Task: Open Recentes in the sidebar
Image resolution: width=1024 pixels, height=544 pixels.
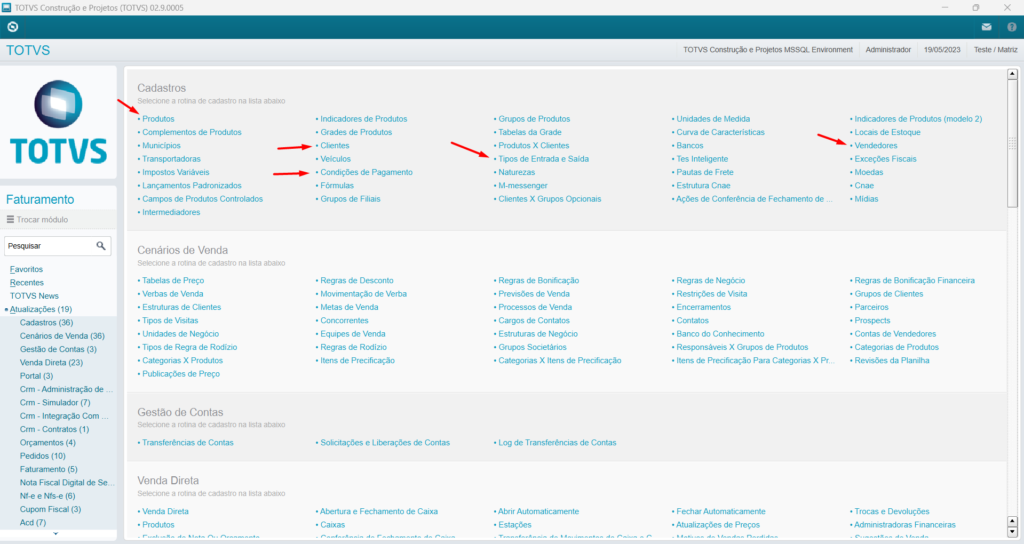Action: [27, 283]
